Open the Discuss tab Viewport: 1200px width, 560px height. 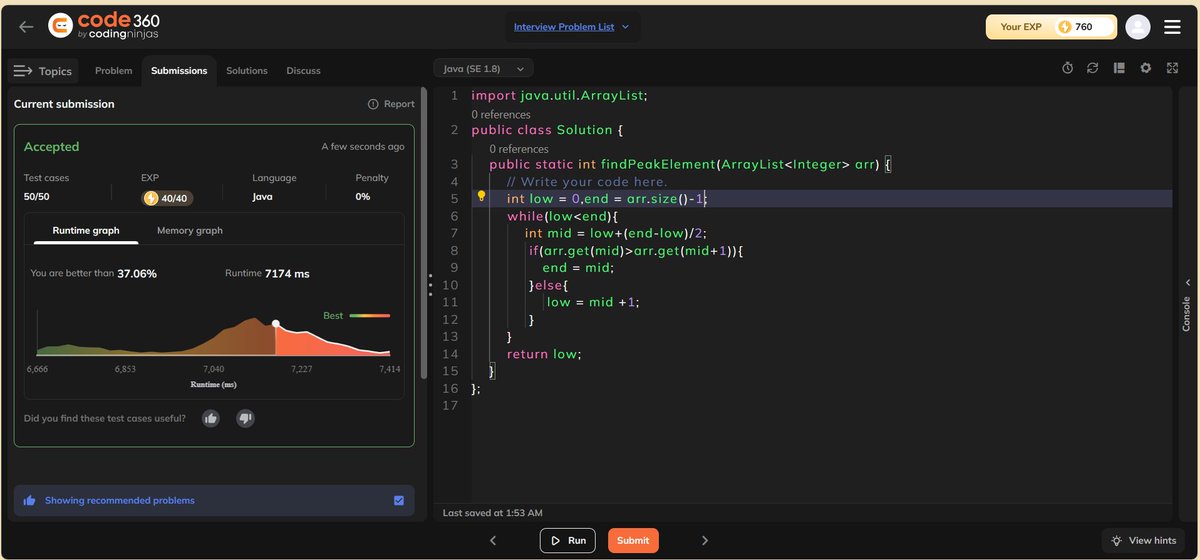click(304, 71)
